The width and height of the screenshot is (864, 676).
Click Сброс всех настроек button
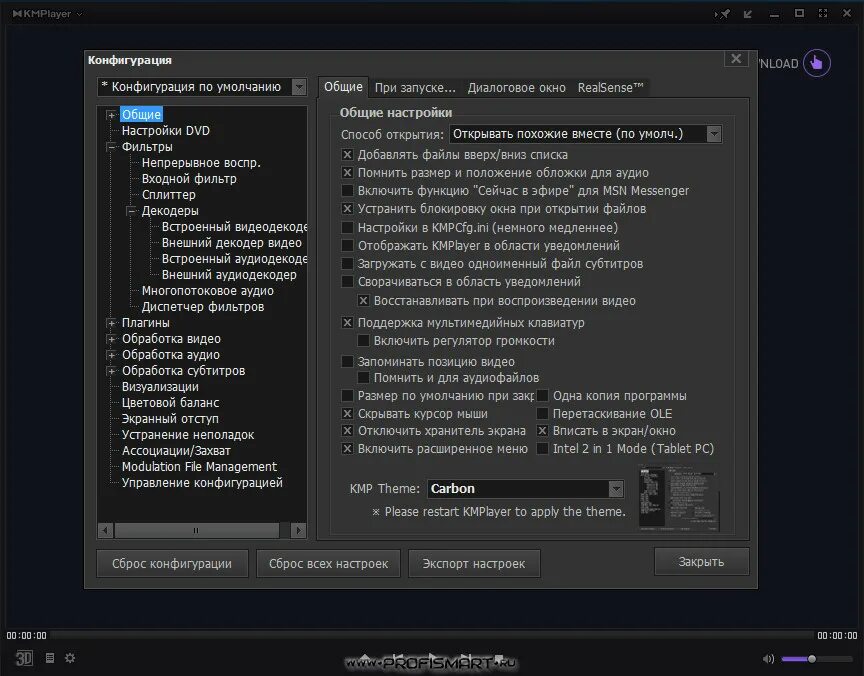coord(328,563)
